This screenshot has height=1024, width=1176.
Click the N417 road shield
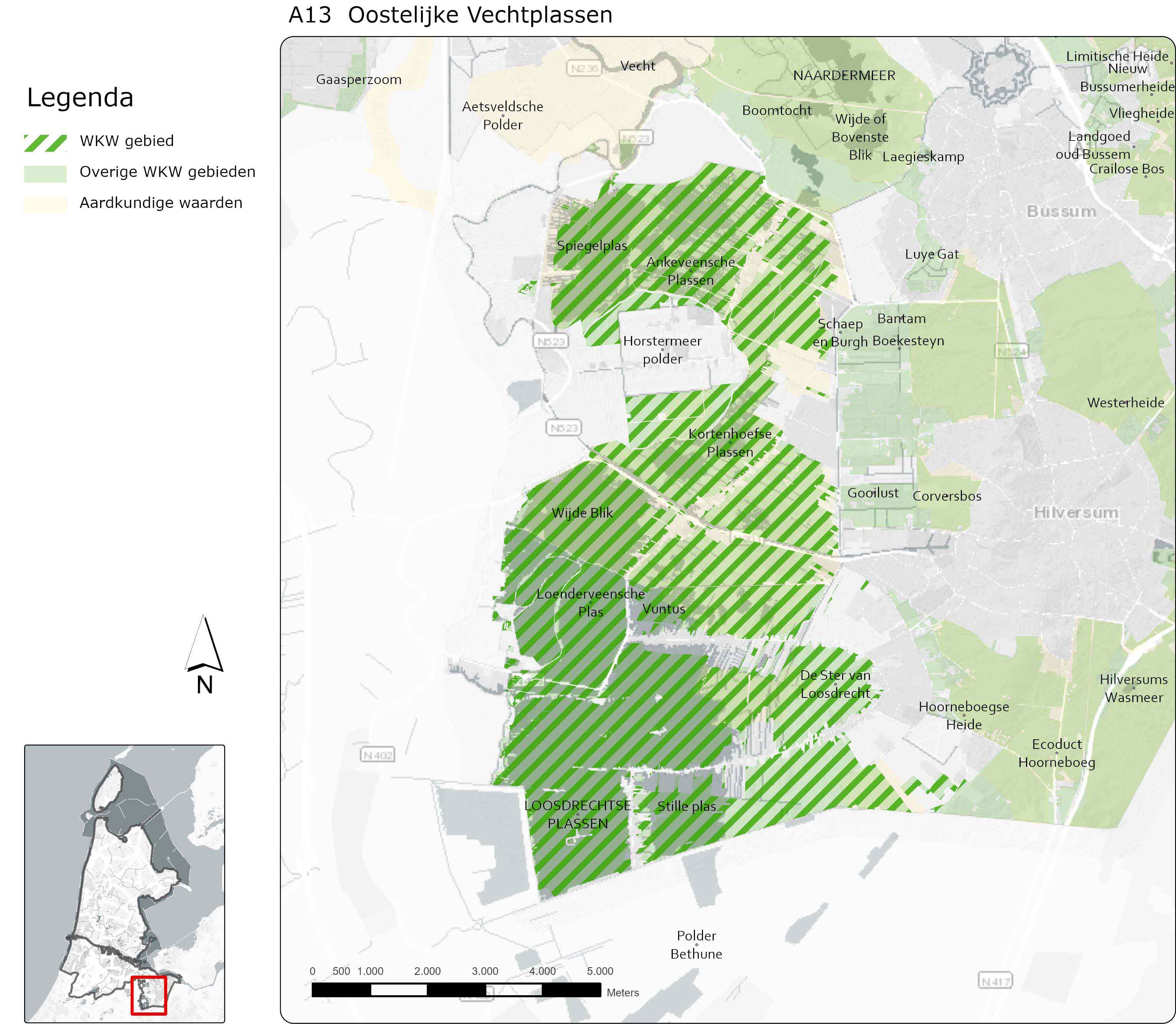pos(995,981)
